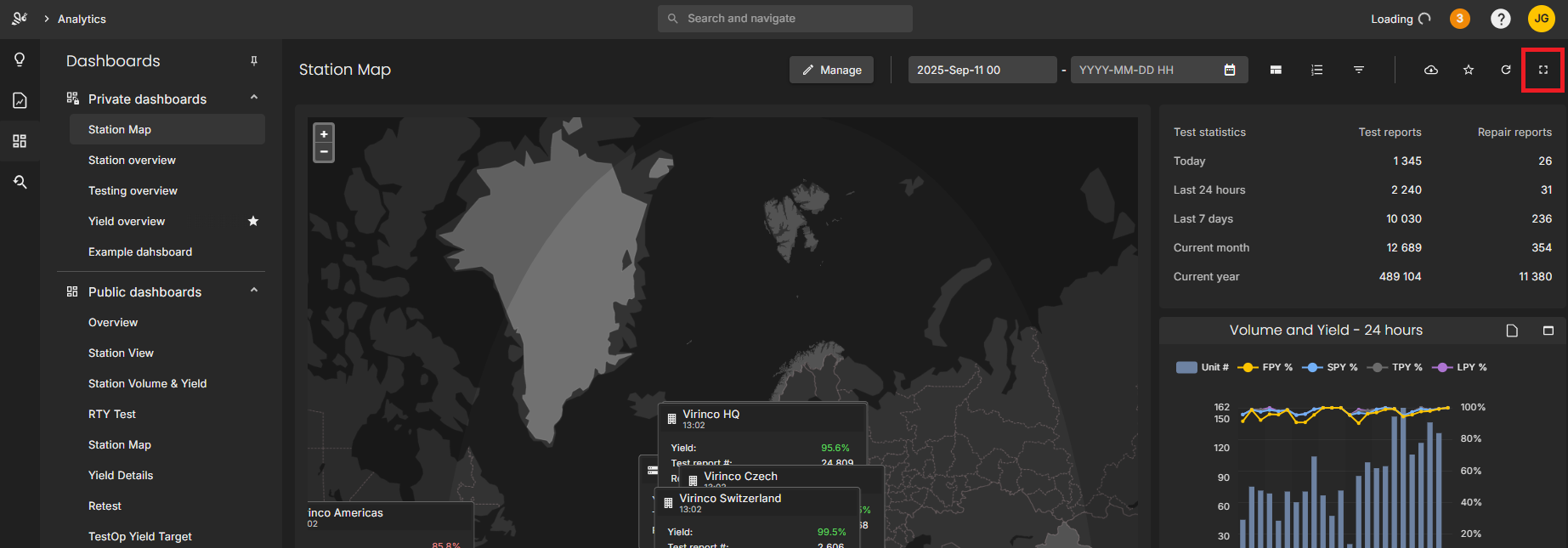Screen dimensions: 1568x548
Task: Click Analytics breadcrumb
Action: (x=82, y=19)
